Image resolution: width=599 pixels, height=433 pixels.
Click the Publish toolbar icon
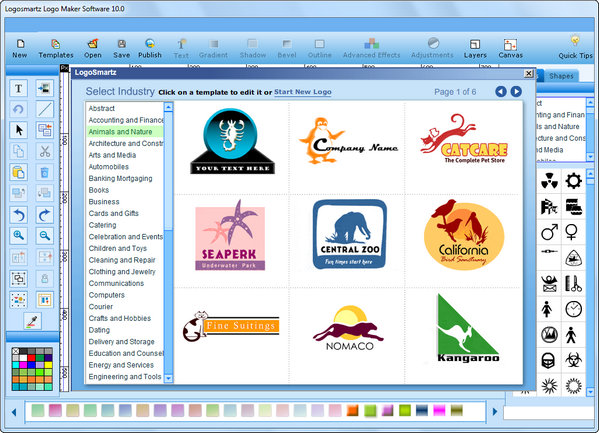coord(150,49)
